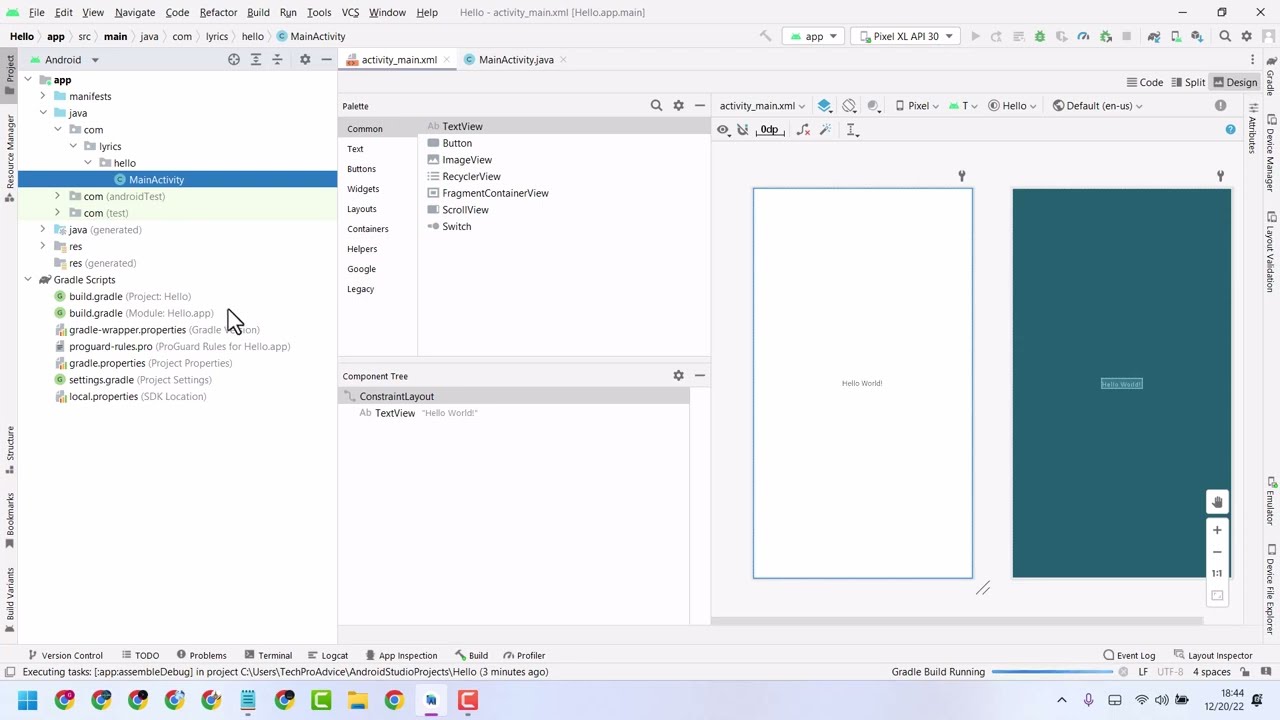Select design surface layers icon

pos(825,105)
